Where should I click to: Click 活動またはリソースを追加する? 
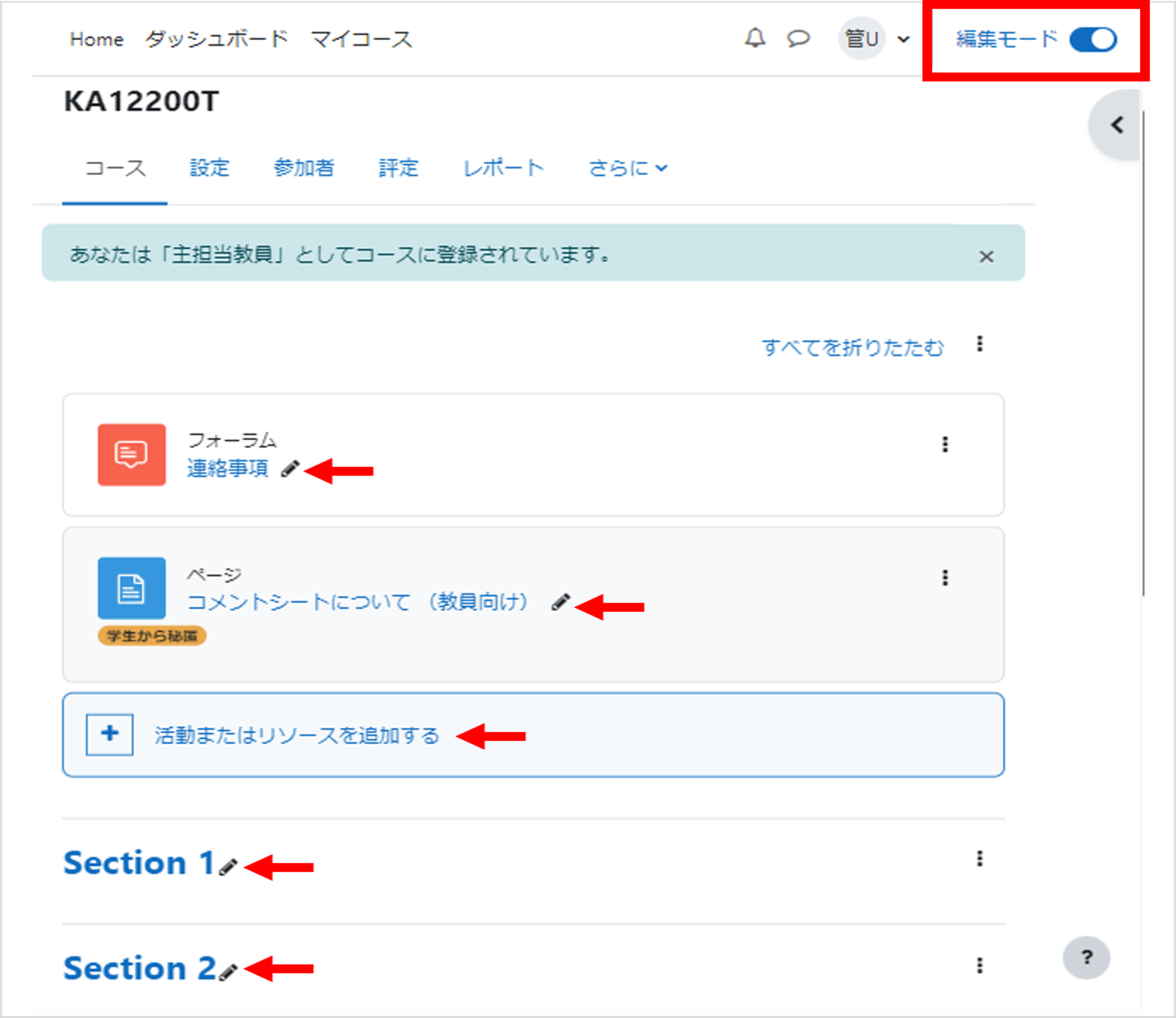[297, 735]
